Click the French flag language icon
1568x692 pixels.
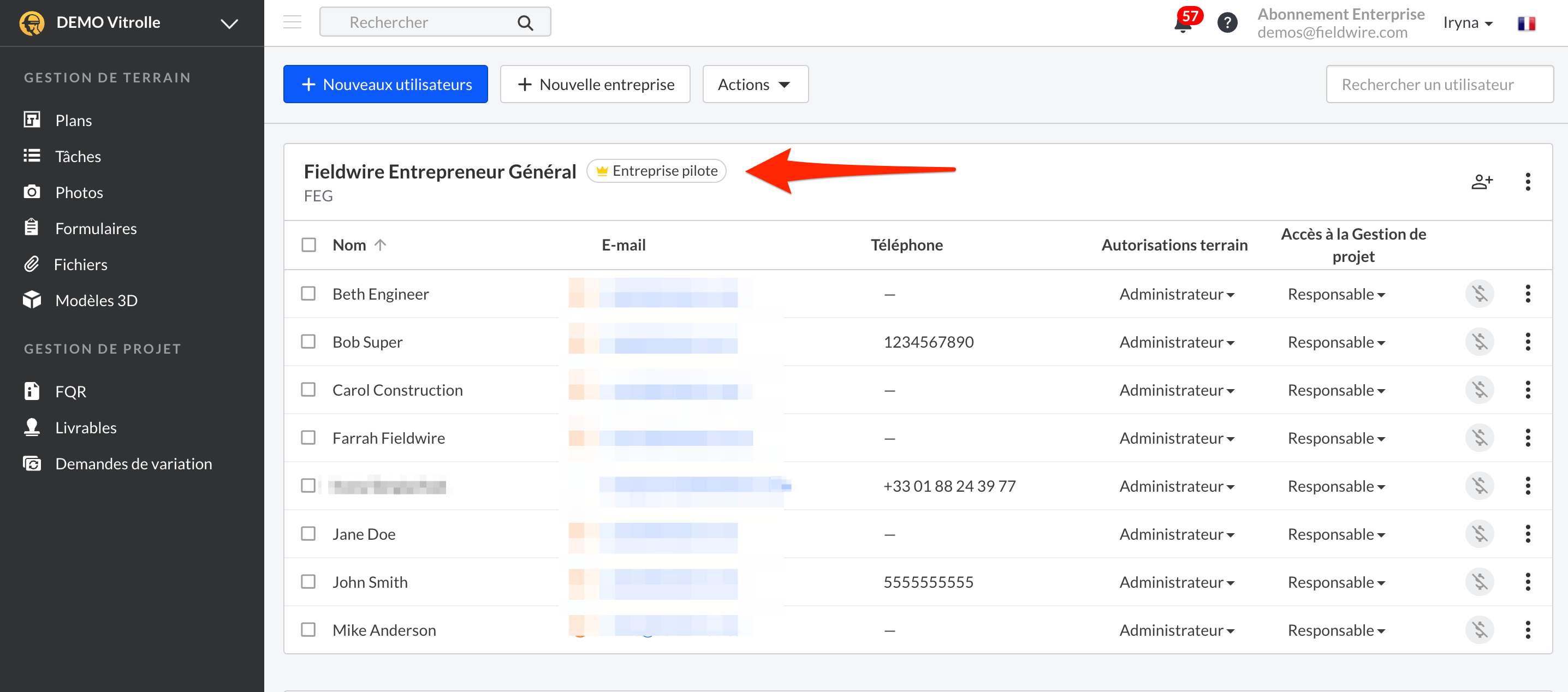[1526, 23]
